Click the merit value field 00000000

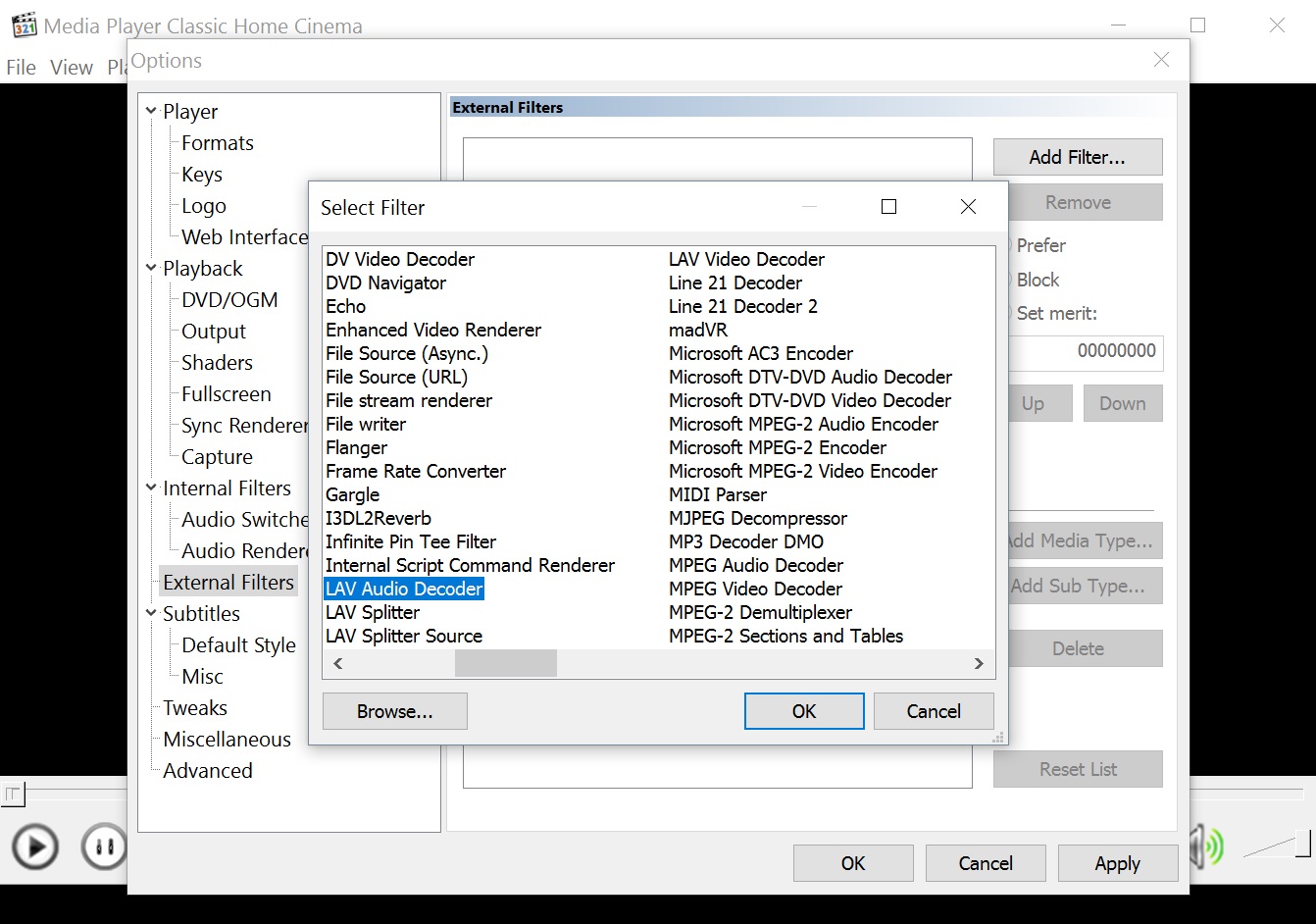click(1086, 351)
